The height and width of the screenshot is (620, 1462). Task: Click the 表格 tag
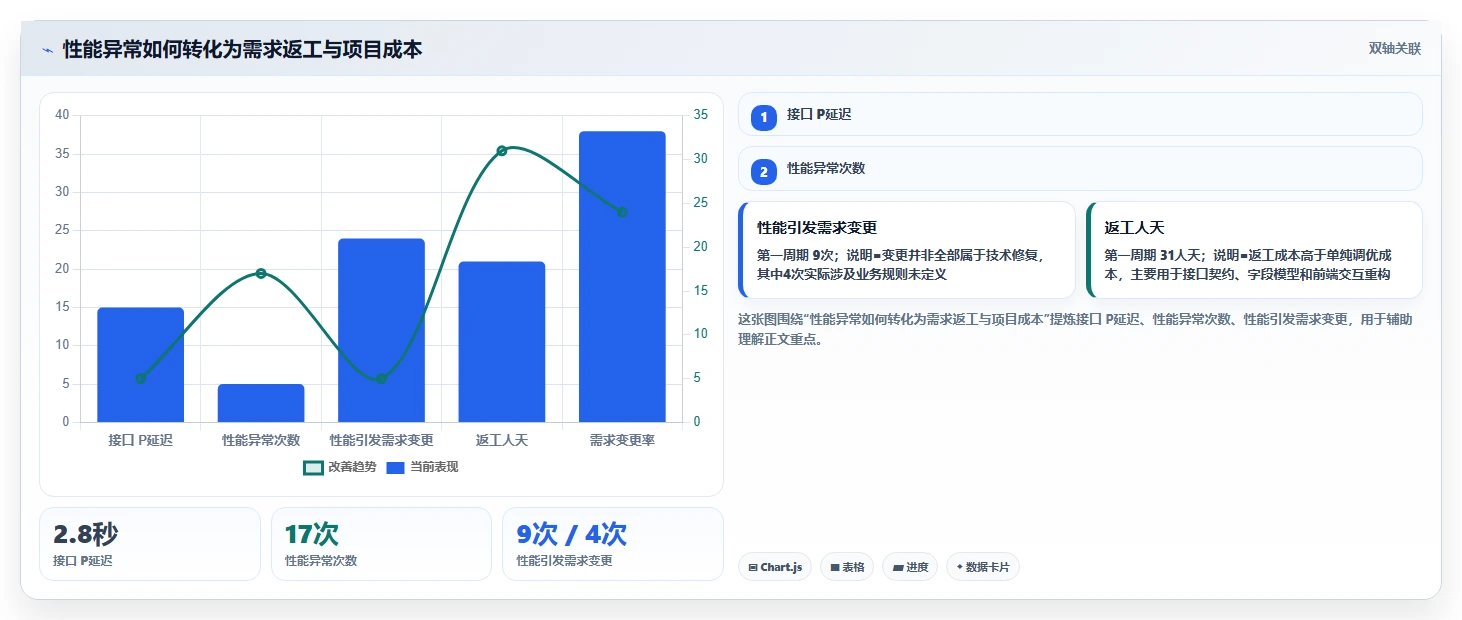coord(847,567)
